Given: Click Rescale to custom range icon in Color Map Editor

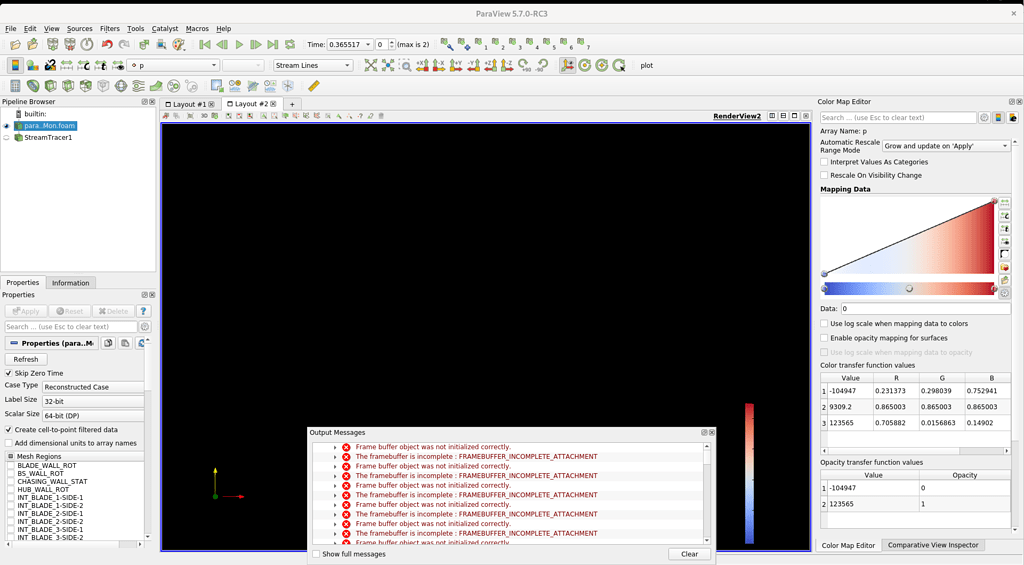Looking at the screenshot, I should click(x=1004, y=216).
